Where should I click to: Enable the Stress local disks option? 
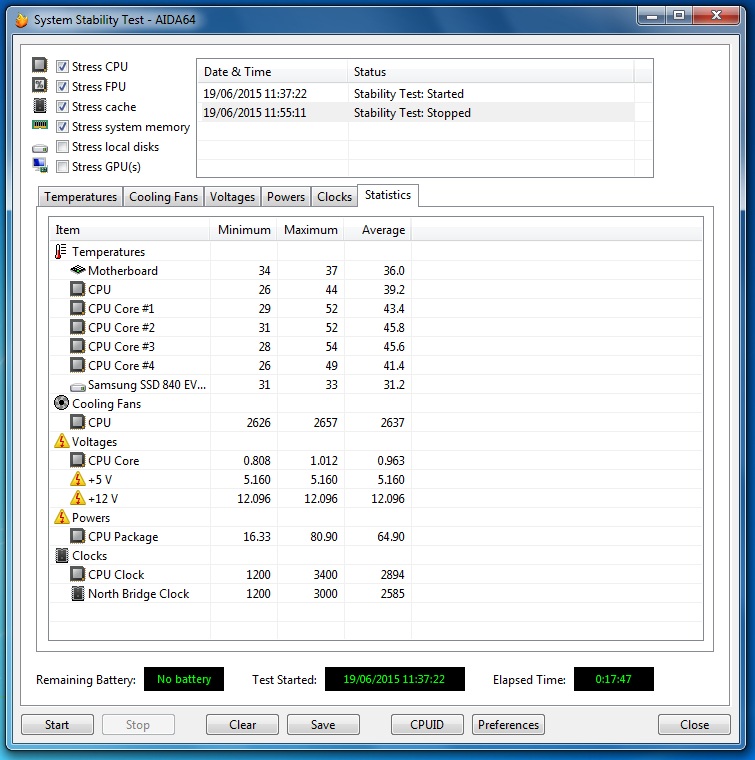(x=63, y=147)
